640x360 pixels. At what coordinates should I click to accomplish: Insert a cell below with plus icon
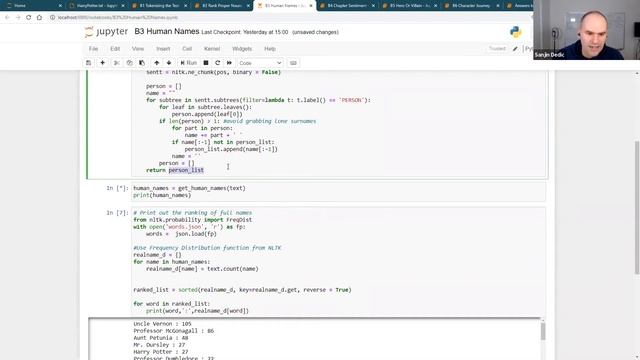point(102,63)
